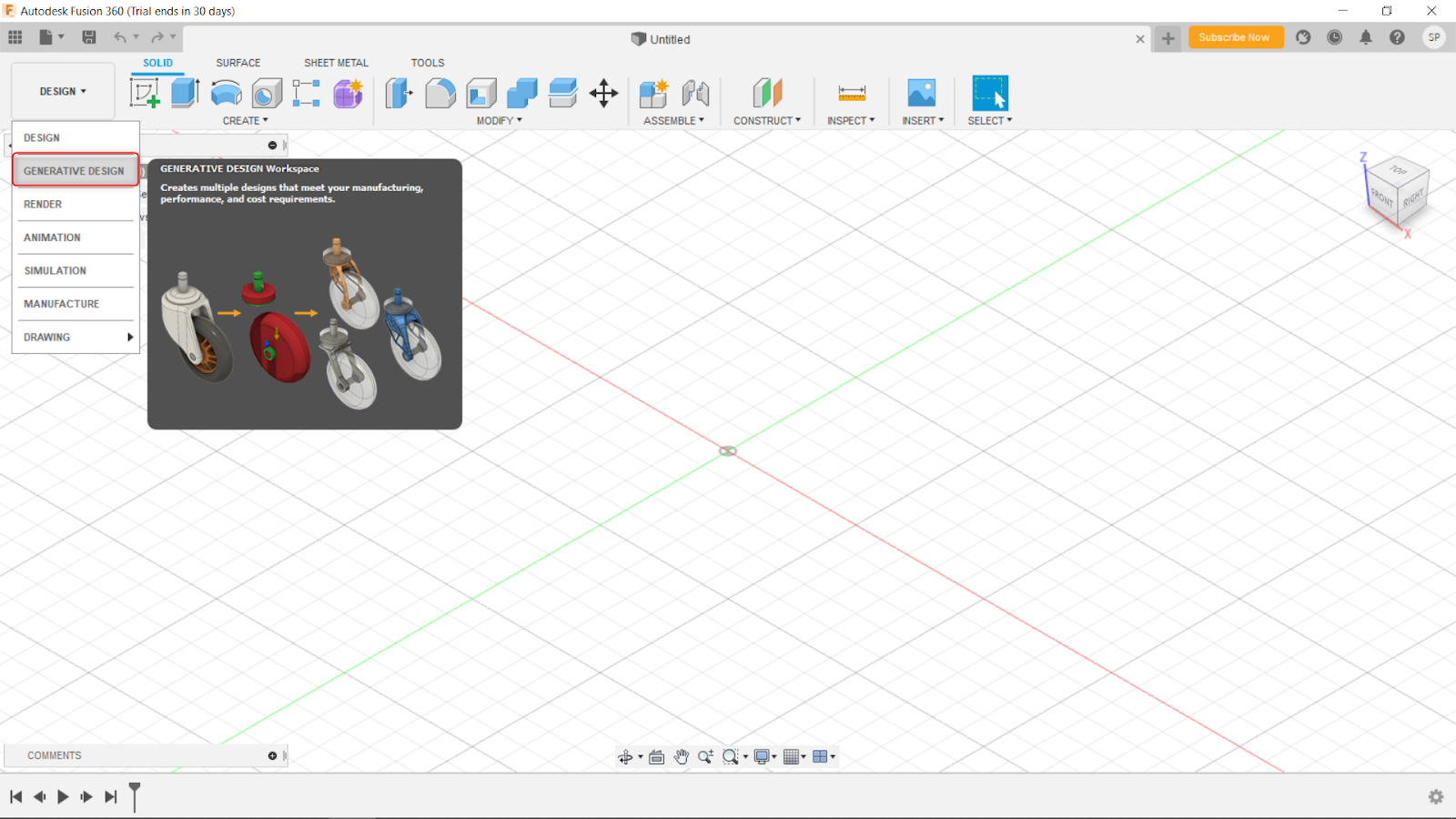The image size is (1456, 819).
Task: Select the Offset Plane construct tool
Action: tap(767, 93)
